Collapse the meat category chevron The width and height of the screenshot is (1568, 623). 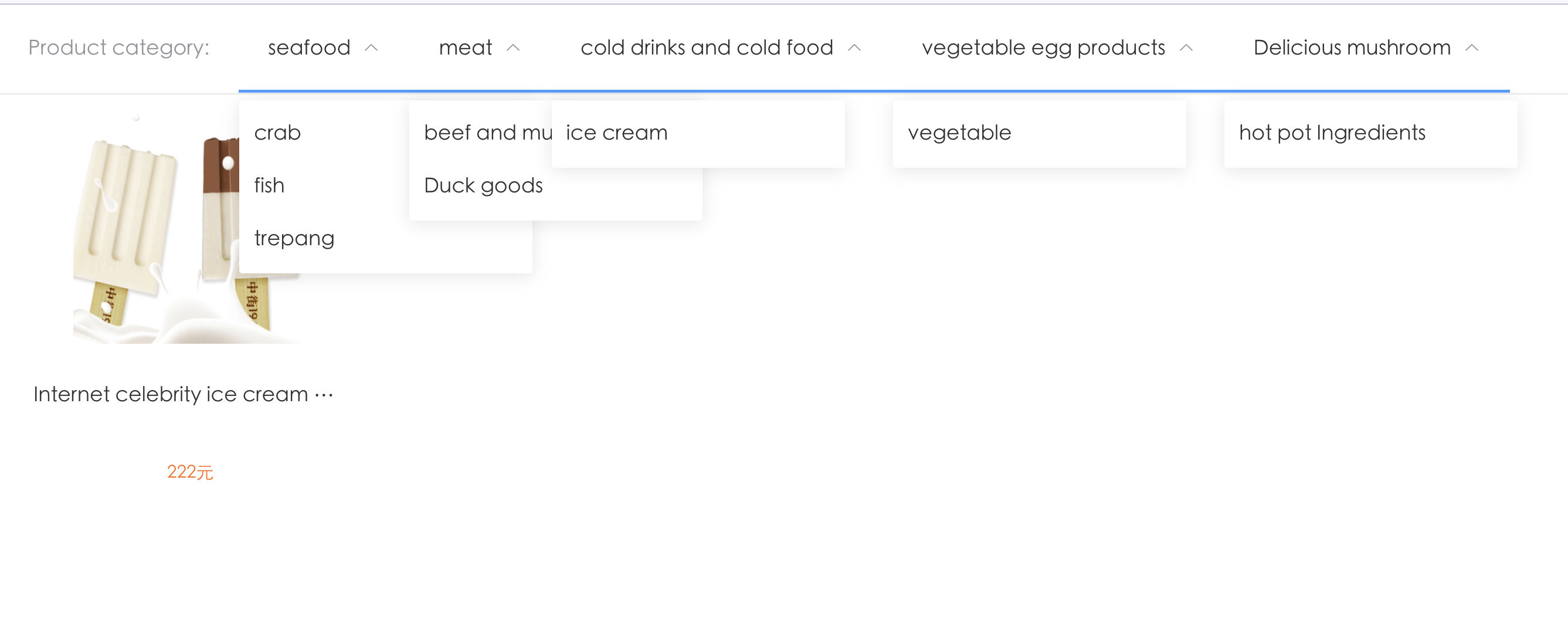(x=513, y=48)
